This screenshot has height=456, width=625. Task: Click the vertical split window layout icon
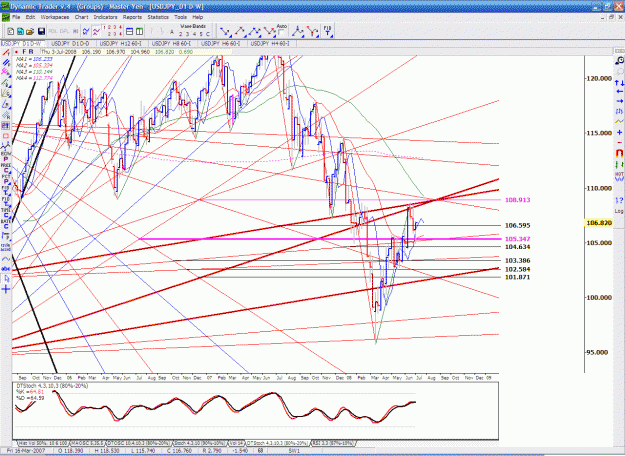140,31
